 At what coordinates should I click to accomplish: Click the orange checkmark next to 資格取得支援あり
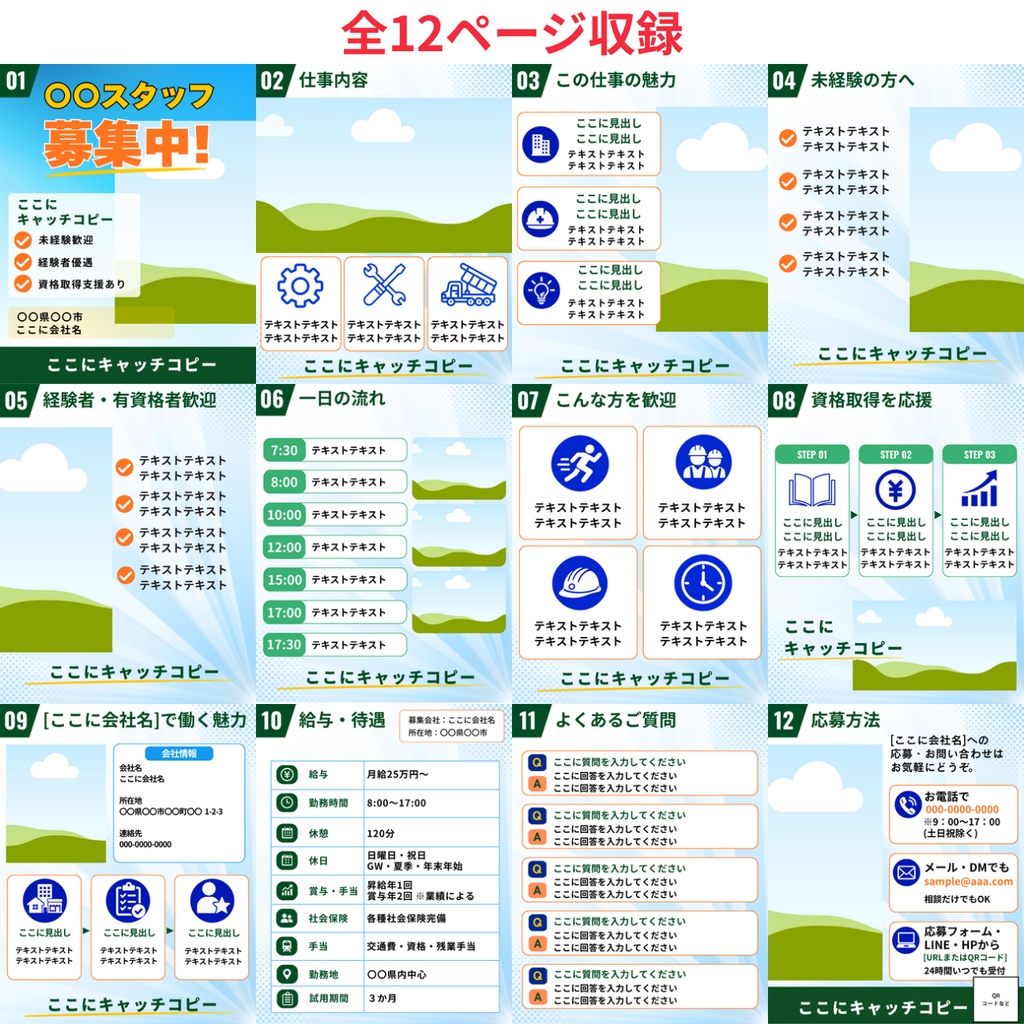[23, 283]
